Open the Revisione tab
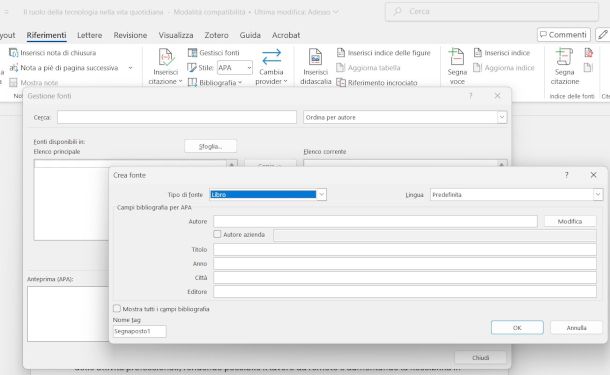Image resolution: width=610 pixels, height=375 pixels. (130, 35)
